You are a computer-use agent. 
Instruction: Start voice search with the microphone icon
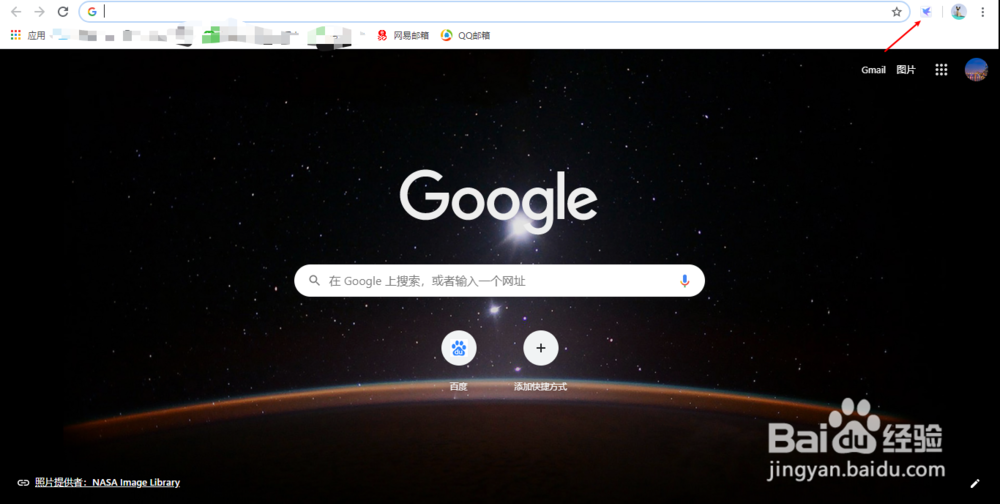pos(684,281)
